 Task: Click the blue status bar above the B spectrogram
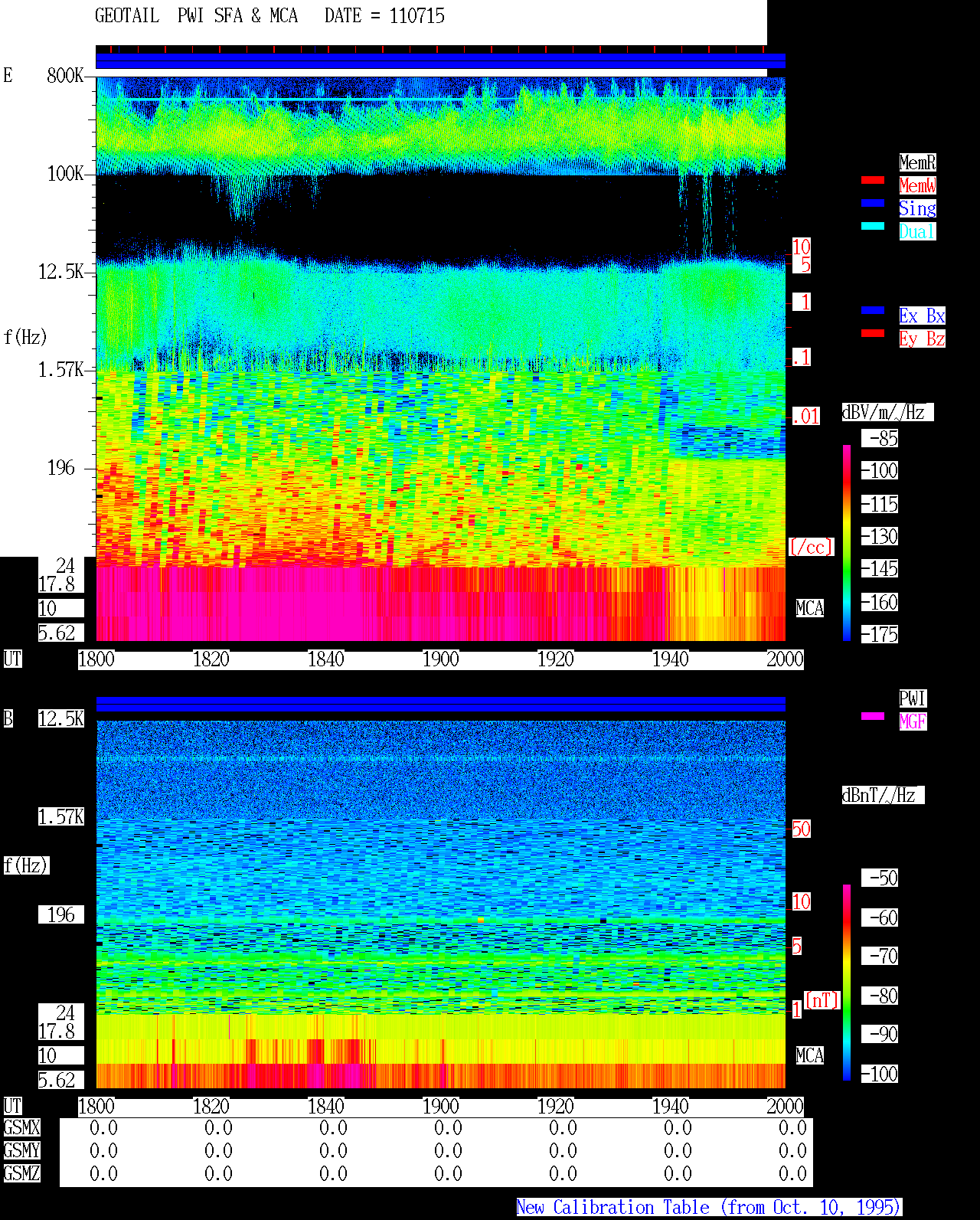440,704
